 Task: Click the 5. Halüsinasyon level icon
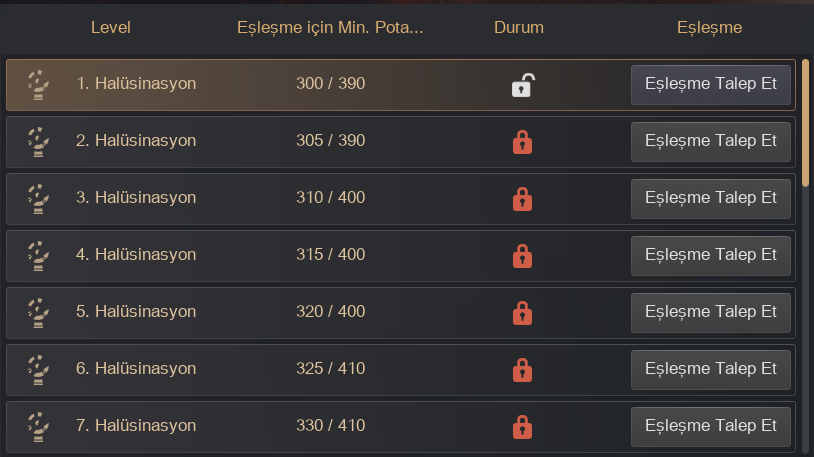pyautogui.click(x=38, y=313)
